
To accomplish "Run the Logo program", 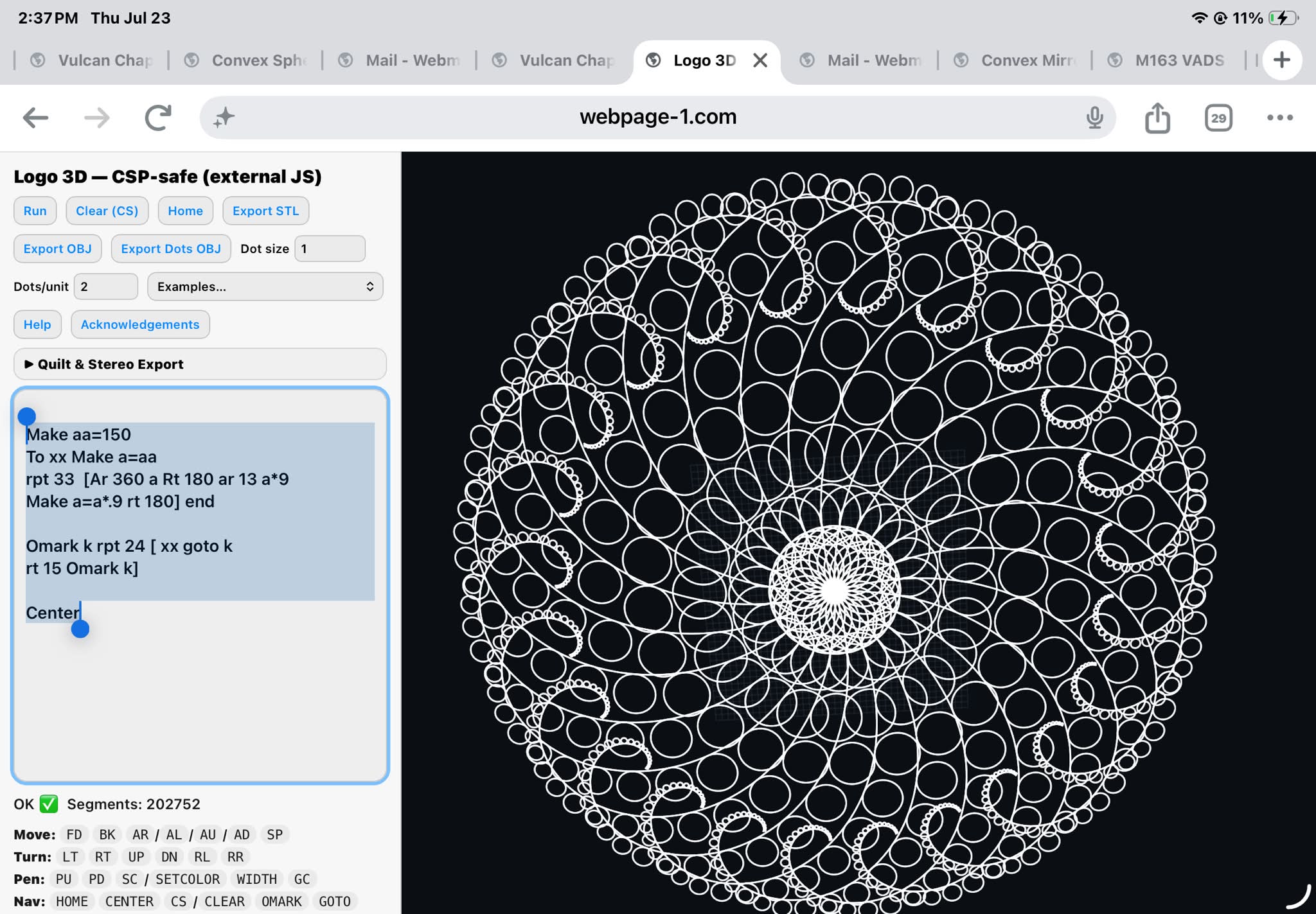I will (35, 211).
